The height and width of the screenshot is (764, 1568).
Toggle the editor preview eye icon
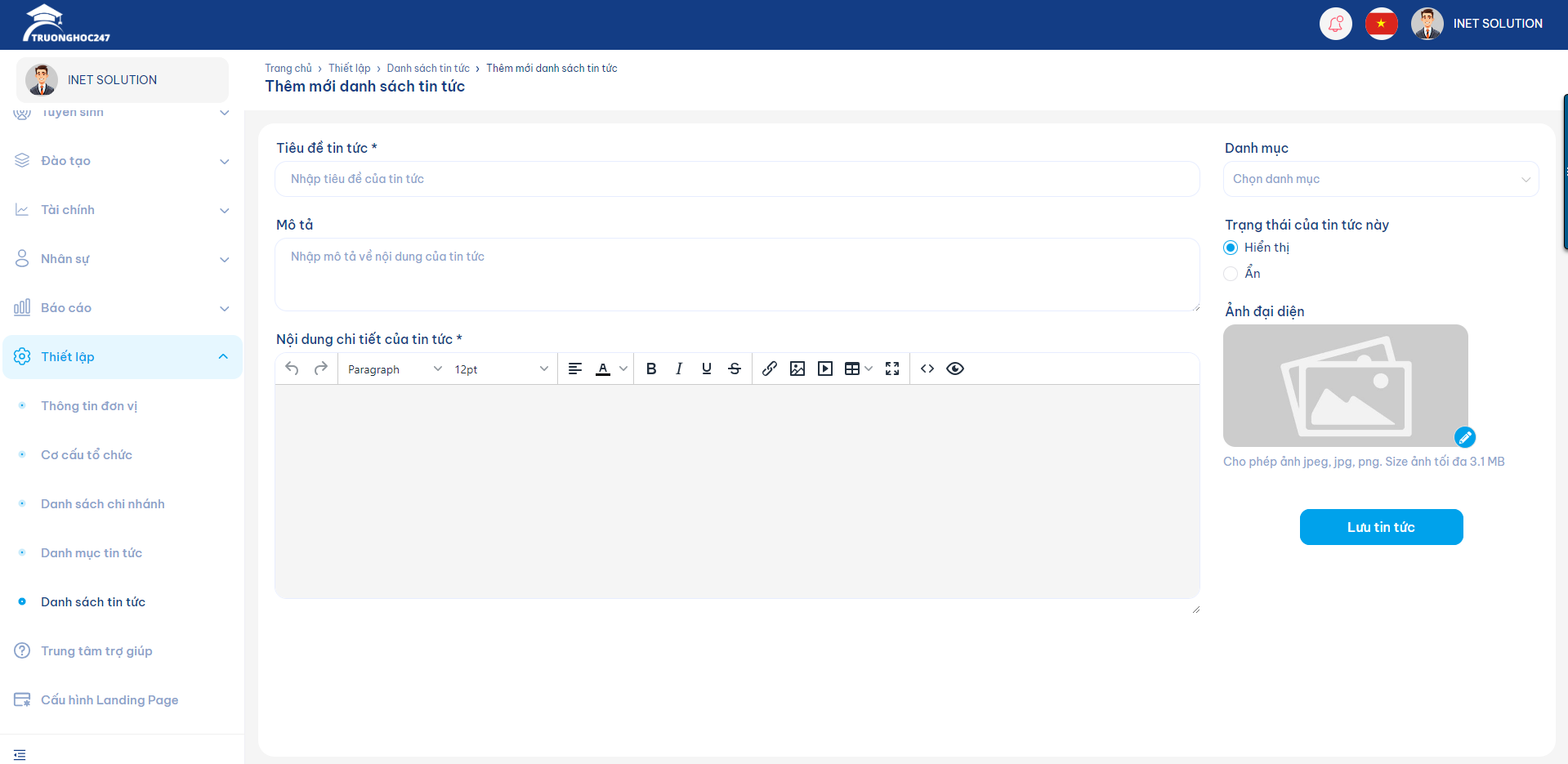coord(955,369)
